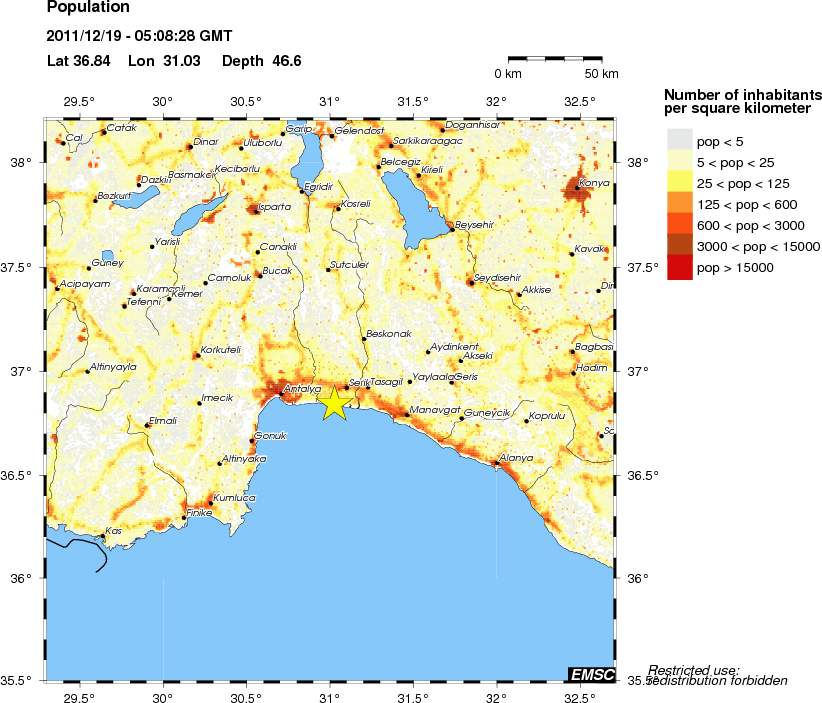Select the Isparta city marker
The image size is (822, 703).
255,209
